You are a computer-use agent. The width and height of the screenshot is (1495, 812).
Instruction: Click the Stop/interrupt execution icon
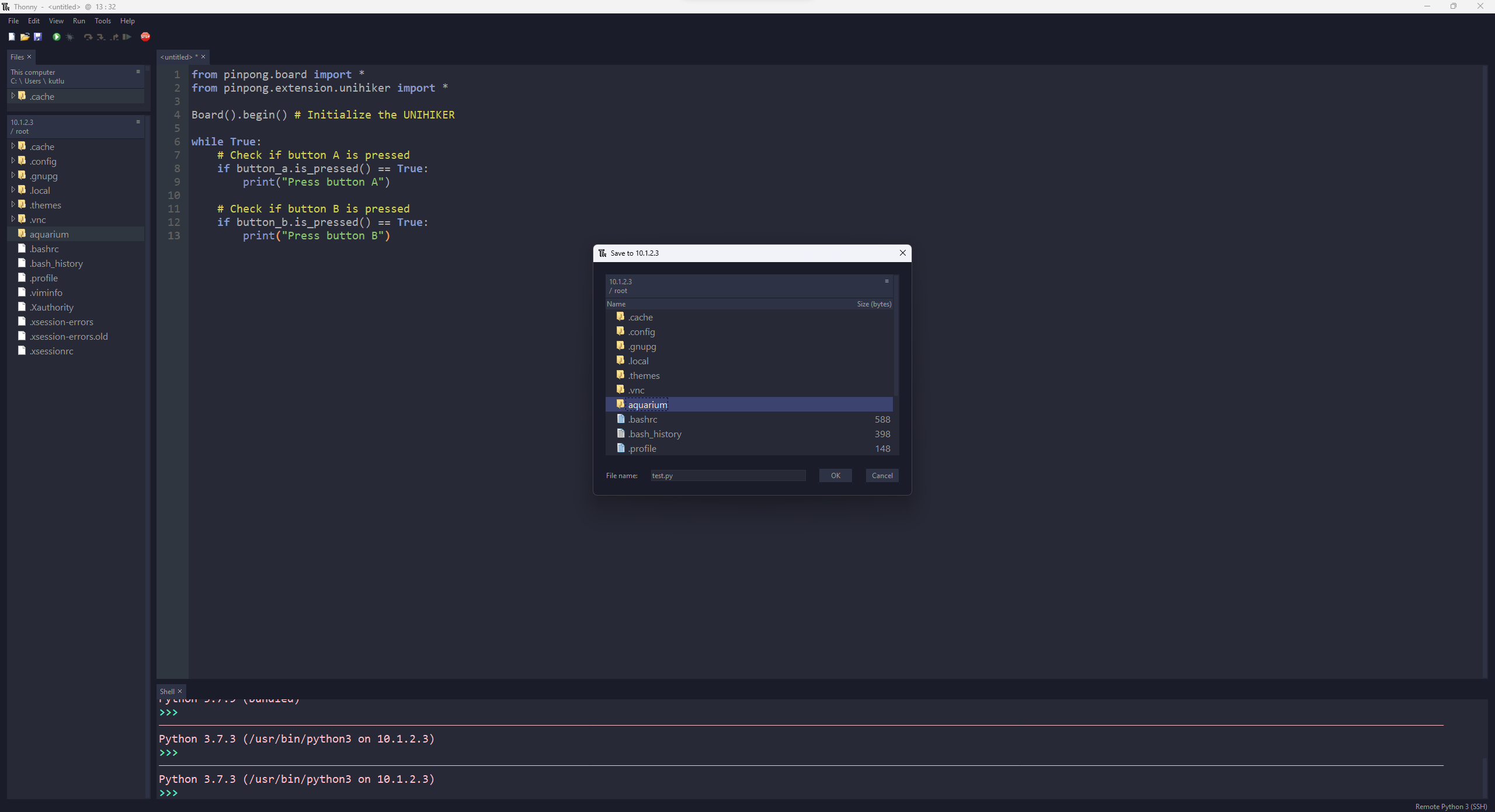(146, 37)
